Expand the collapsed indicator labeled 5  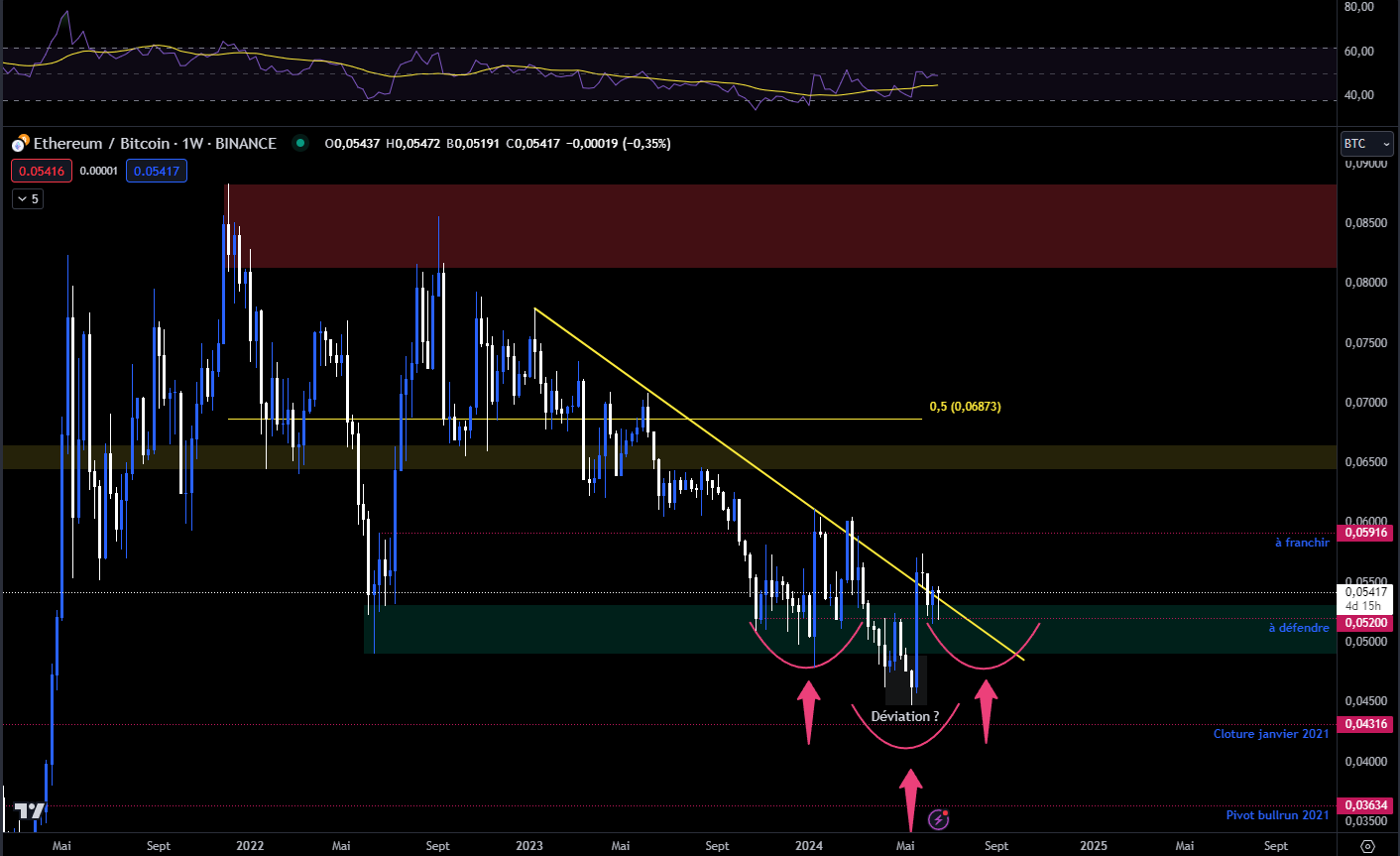pos(27,198)
